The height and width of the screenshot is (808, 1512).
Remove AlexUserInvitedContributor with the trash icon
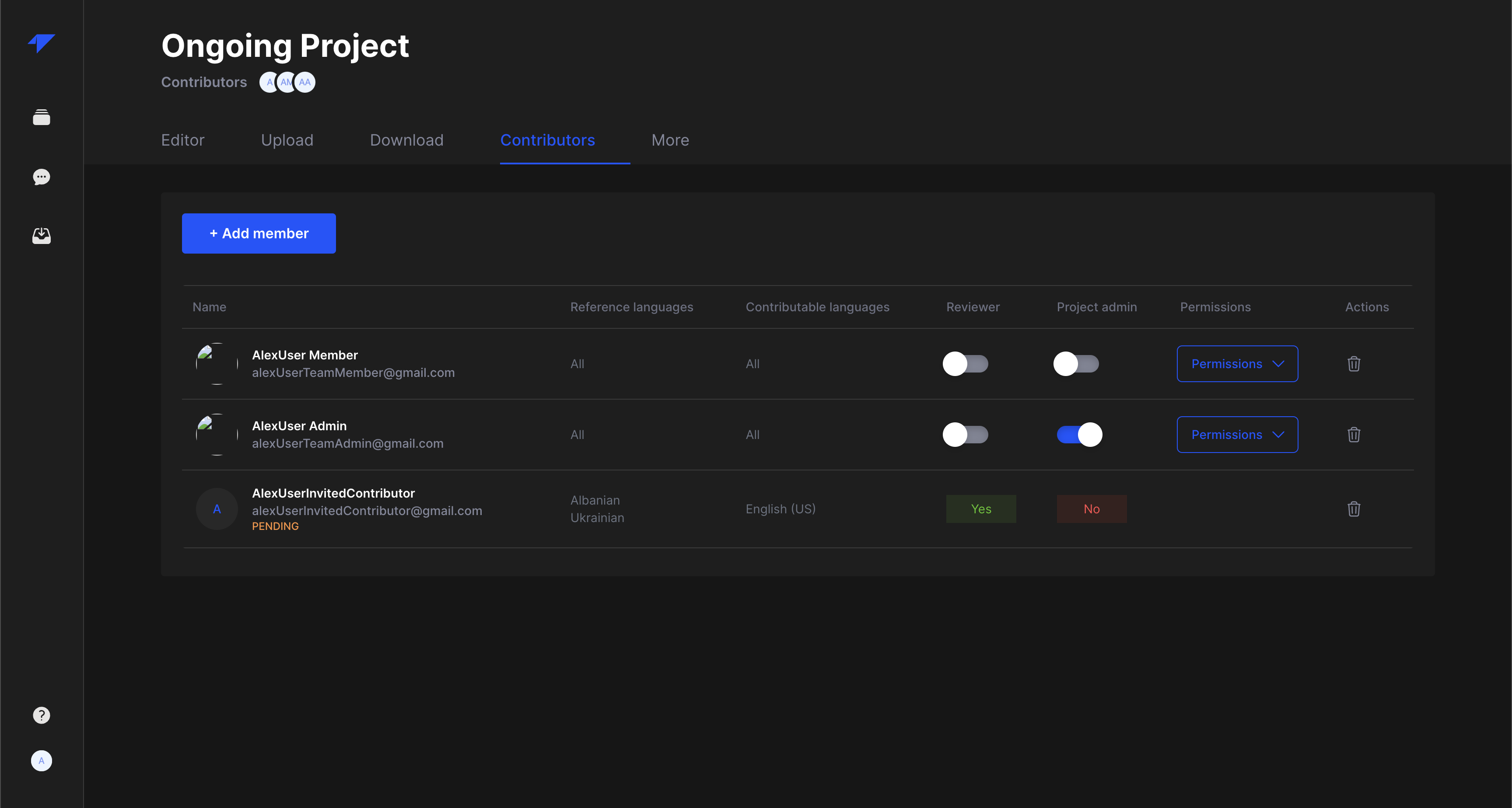pyautogui.click(x=1354, y=509)
